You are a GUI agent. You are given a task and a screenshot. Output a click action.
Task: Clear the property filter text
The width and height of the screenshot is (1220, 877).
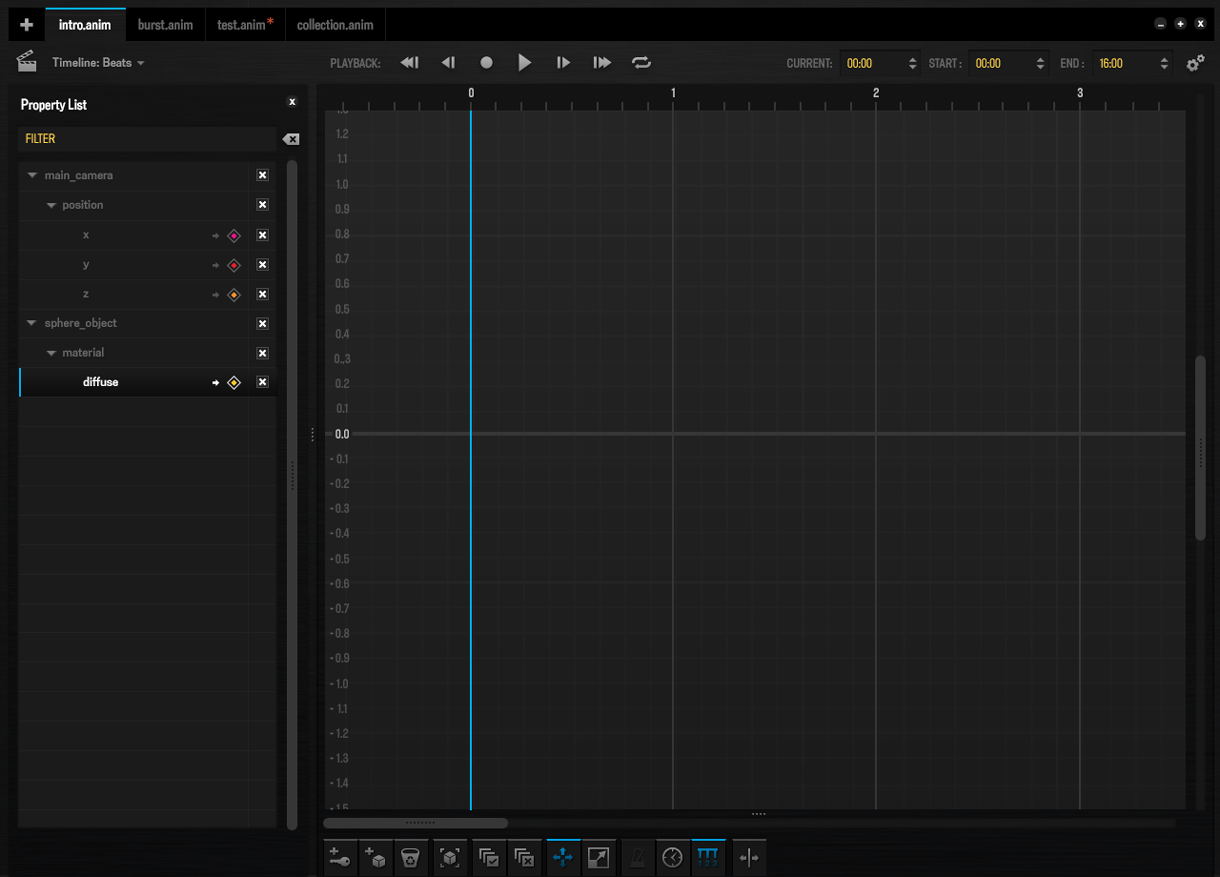click(290, 139)
